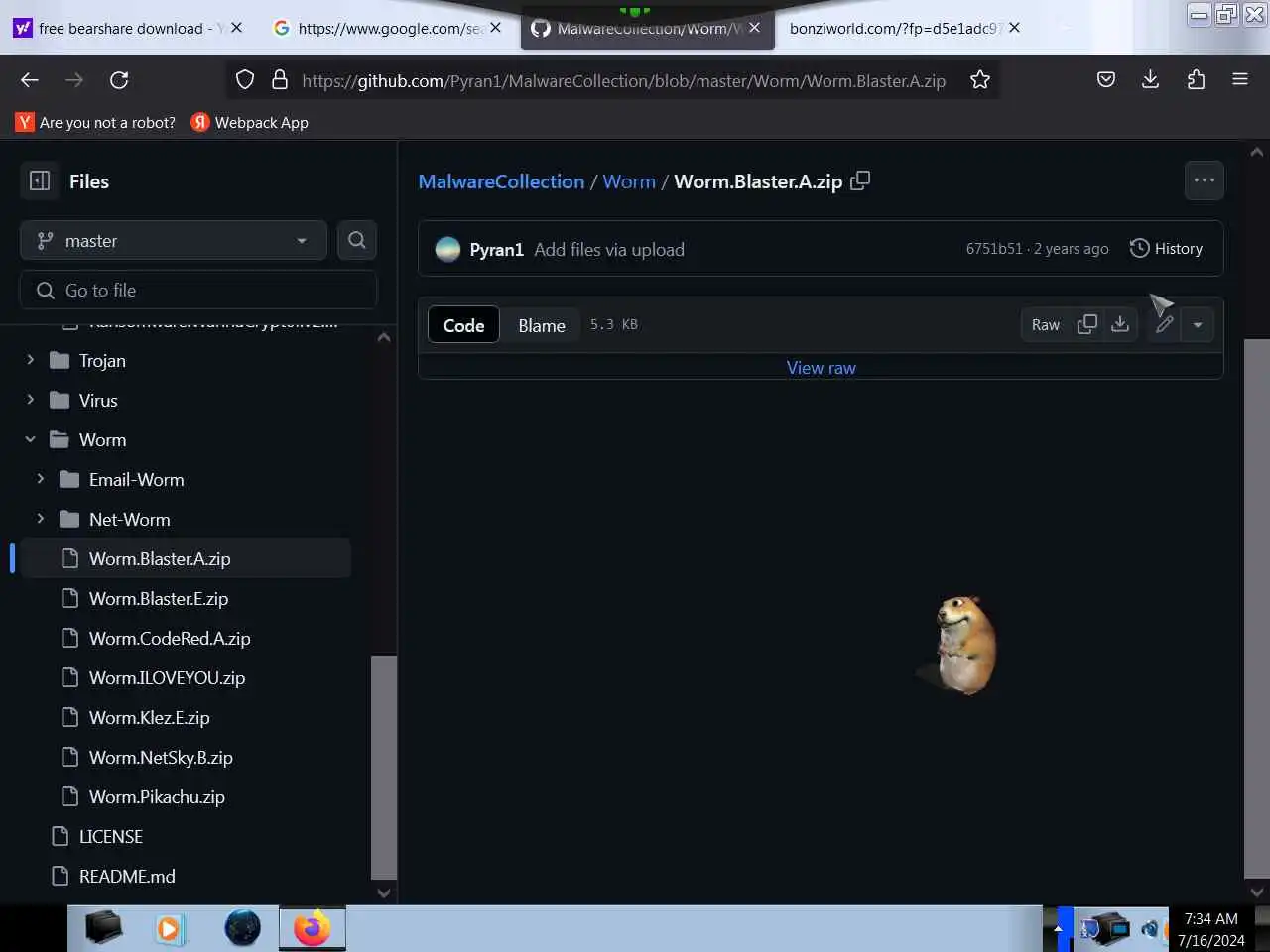Close the free bearshare download tab
This screenshot has width=1270, height=952.
(x=236, y=28)
